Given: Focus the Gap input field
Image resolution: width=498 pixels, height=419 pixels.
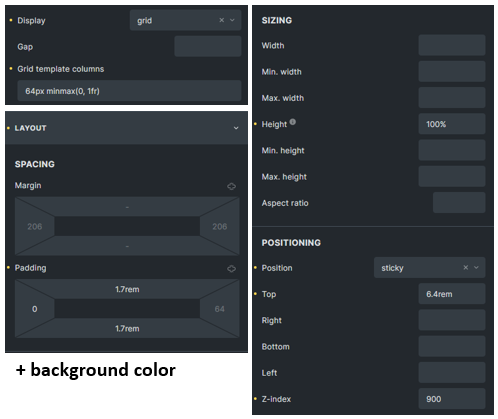Looking at the screenshot, I should click(208, 46).
